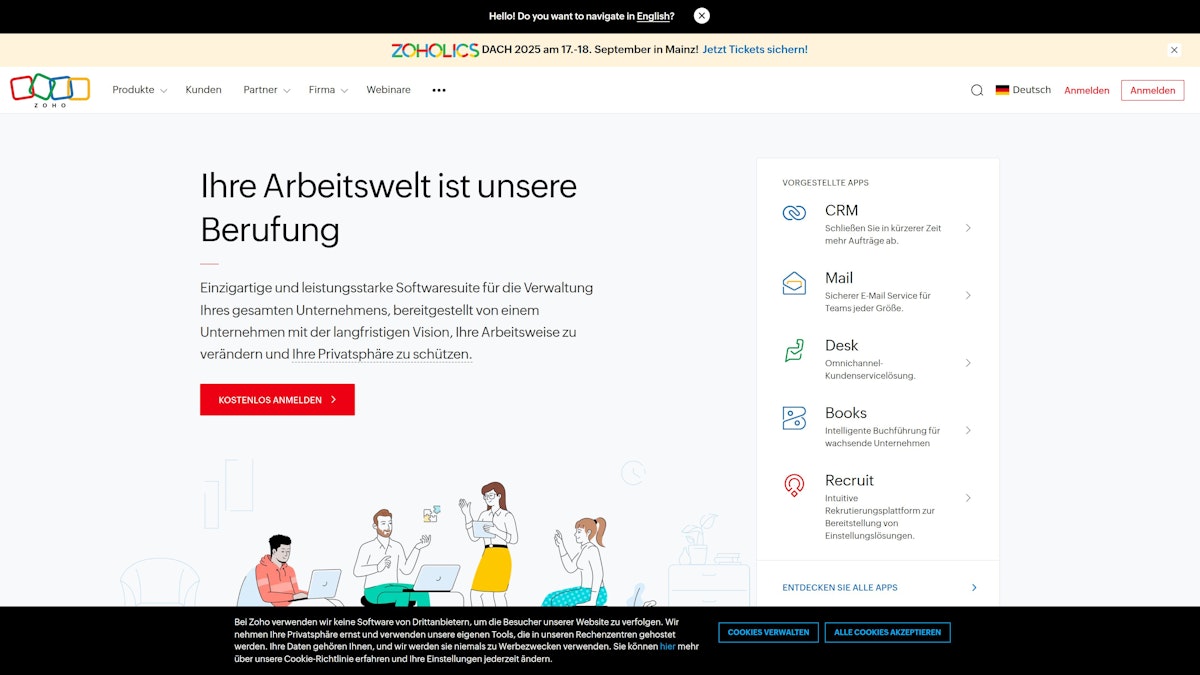Dismiss the Zoholics announcement banner
The width and height of the screenshot is (1200, 675).
[x=1174, y=49]
